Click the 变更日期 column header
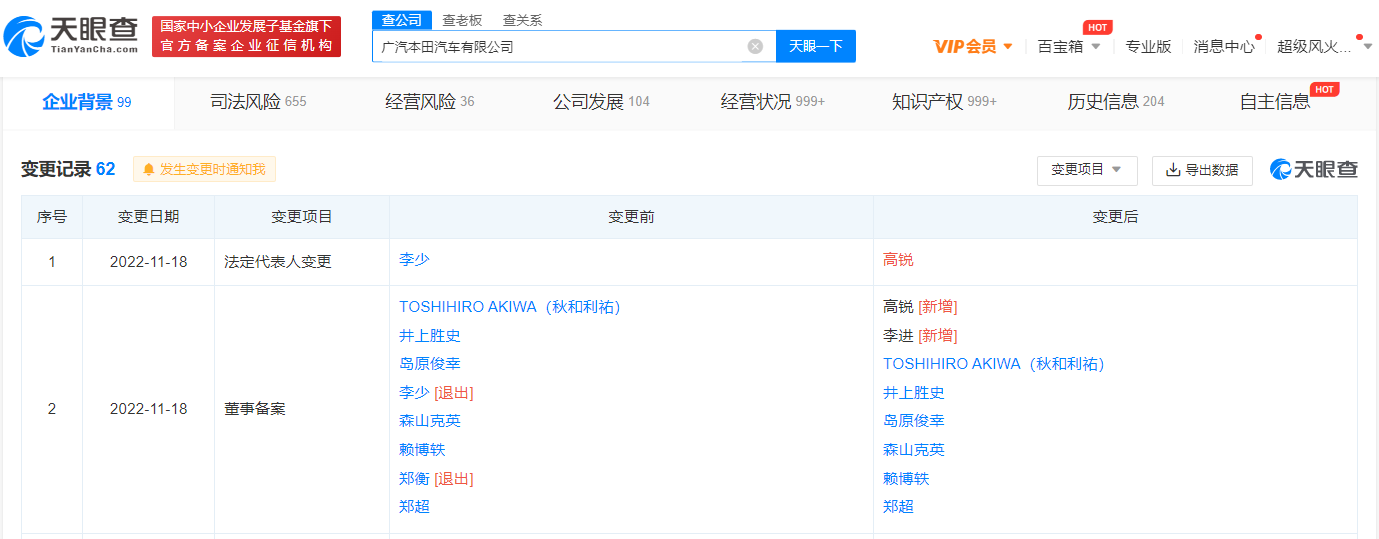 pos(149,217)
